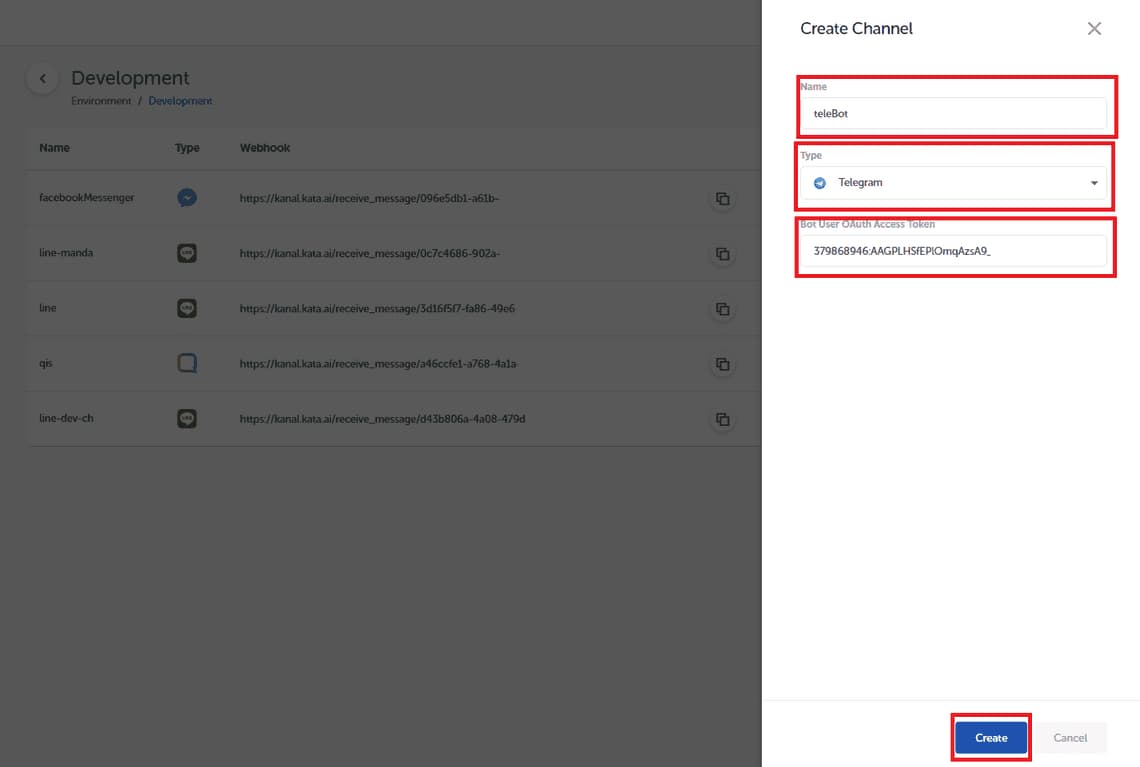Click the Cancel button
Image resolution: width=1140 pixels, height=767 pixels.
pos(1070,738)
